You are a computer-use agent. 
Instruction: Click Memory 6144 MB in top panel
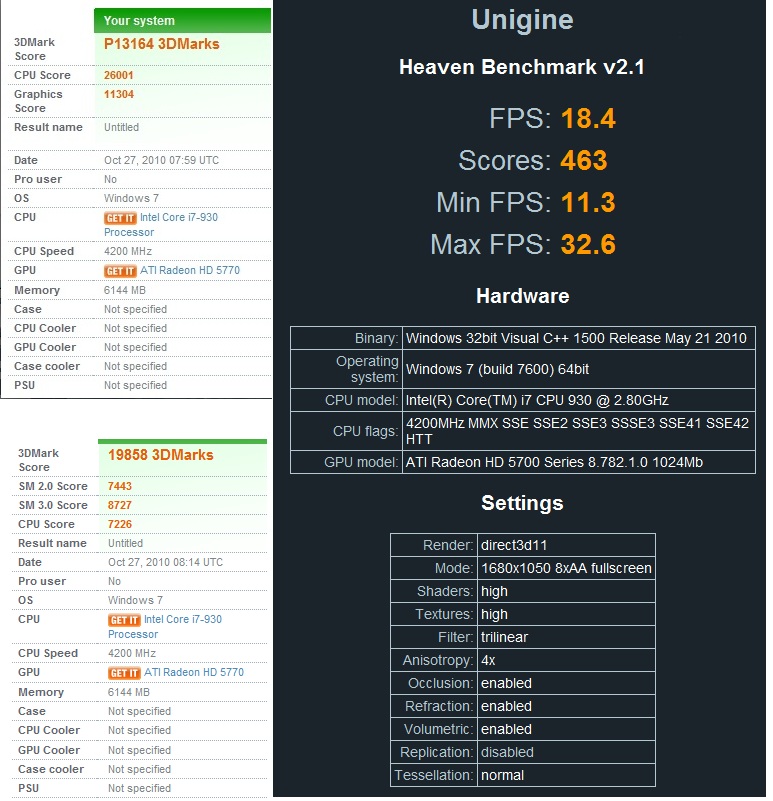tap(125, 290)
